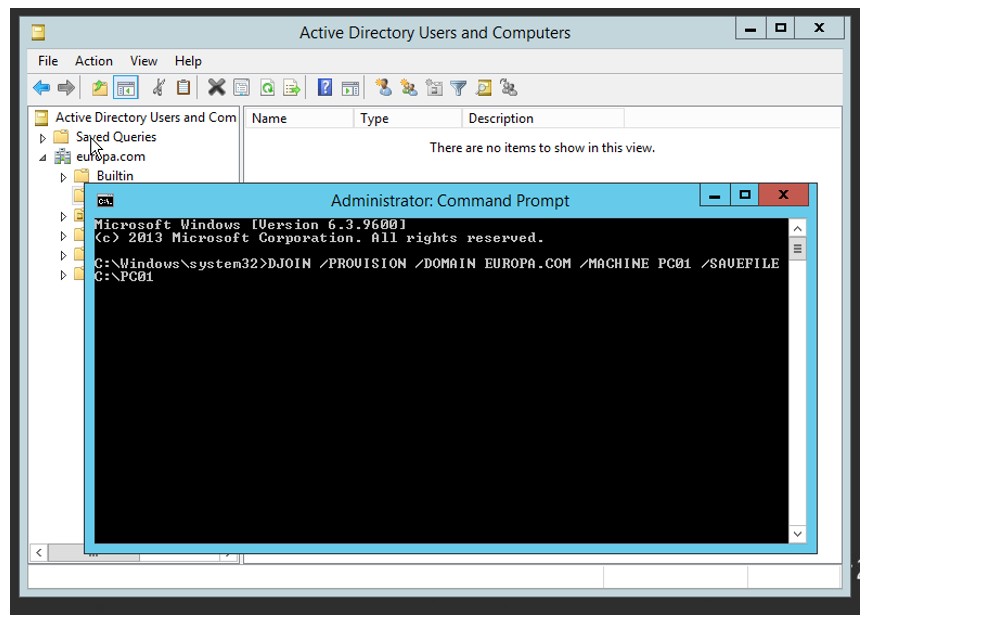Open Properties via the toolbar sheet icon
The image size is (1008, 625).
coord(242,87)
